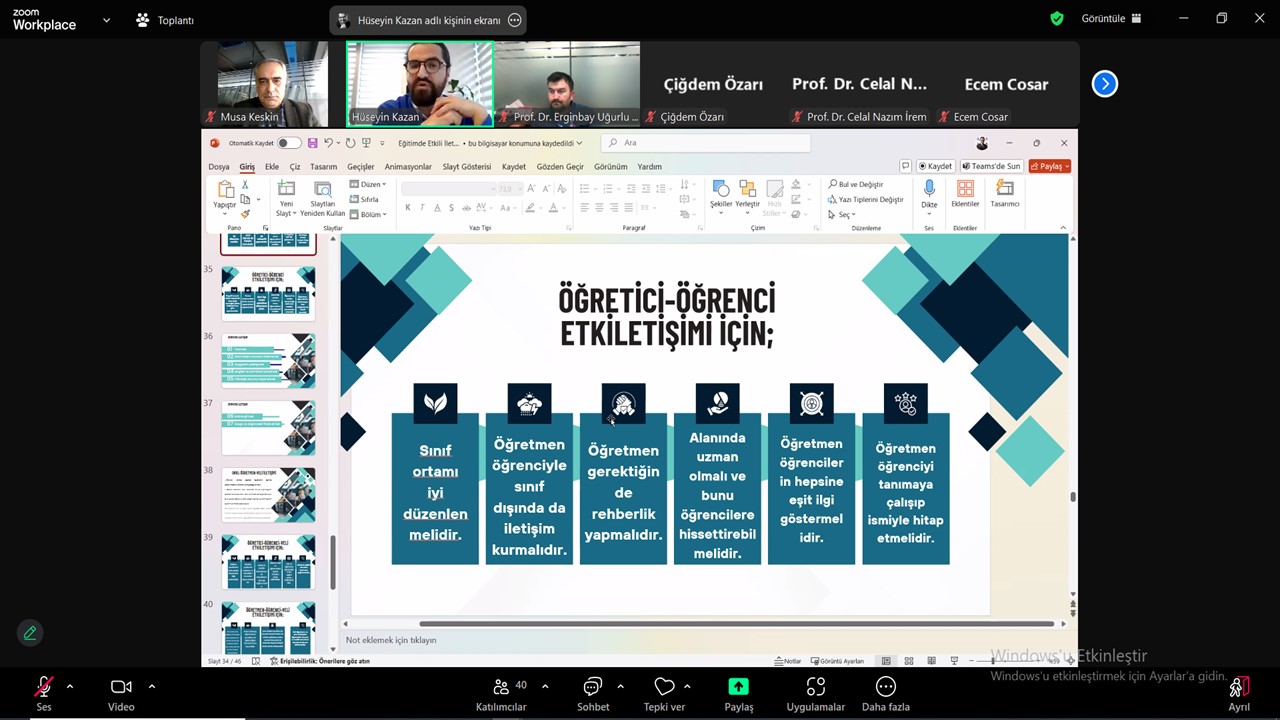Start slideshow from status bar icon

[x=955, y=661]
